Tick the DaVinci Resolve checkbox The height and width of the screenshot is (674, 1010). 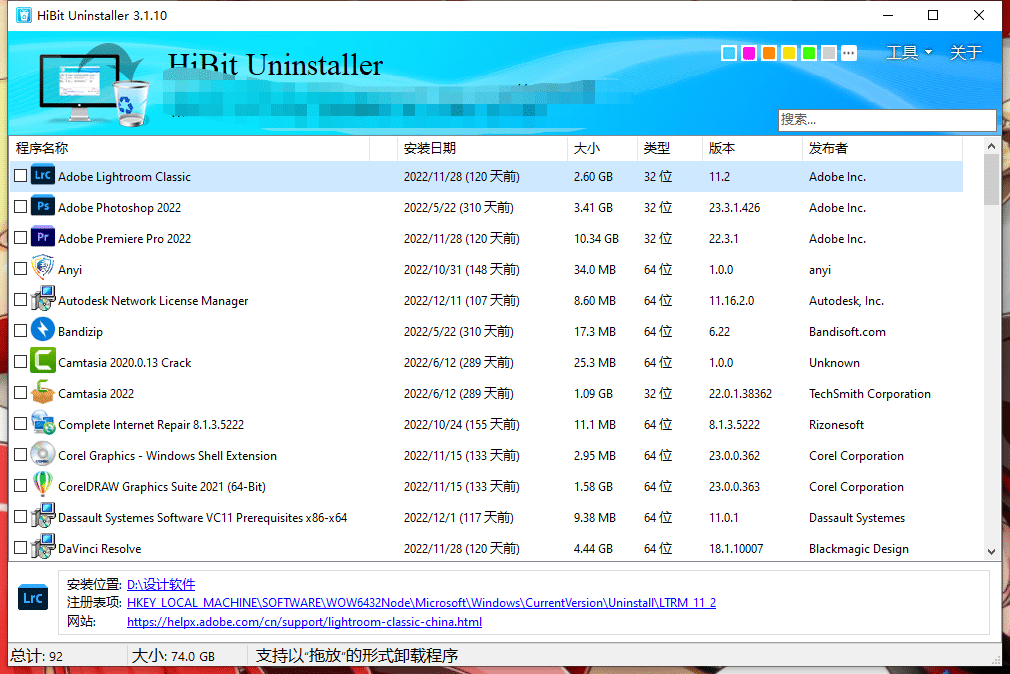tap(21, 548)
